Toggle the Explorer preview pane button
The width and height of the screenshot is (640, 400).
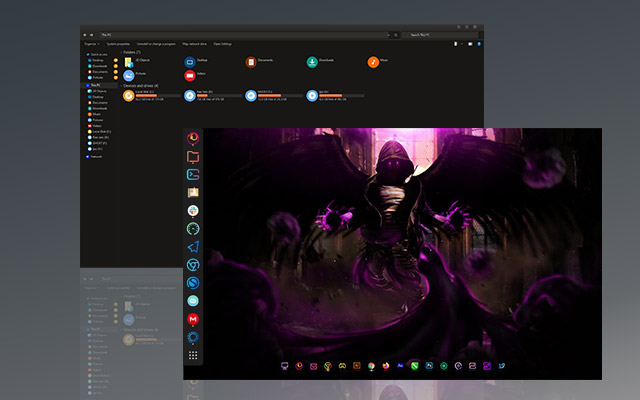click(x=470, y=44)
